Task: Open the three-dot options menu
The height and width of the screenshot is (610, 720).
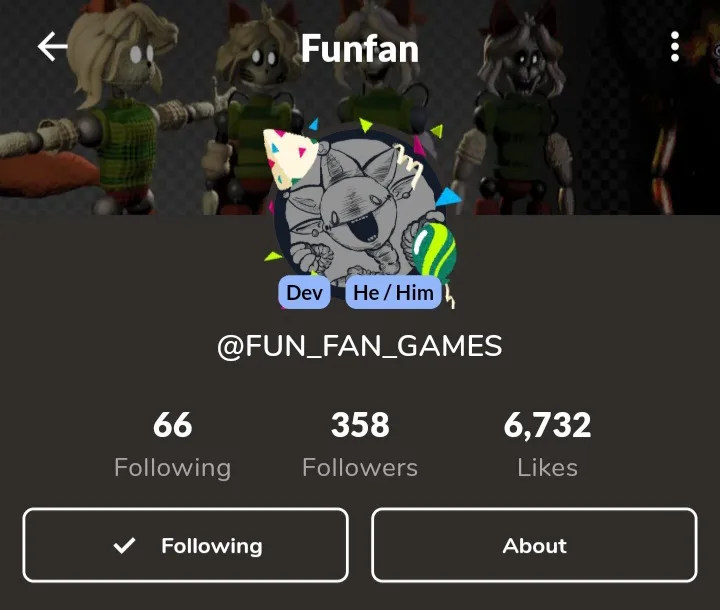Action: tap(675, 46)
